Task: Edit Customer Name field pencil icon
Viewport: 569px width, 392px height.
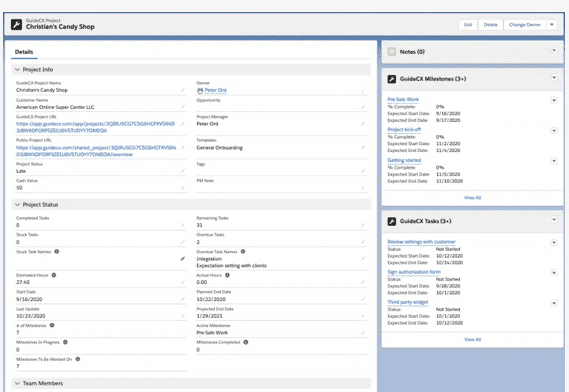Action: tap(183, 107)
